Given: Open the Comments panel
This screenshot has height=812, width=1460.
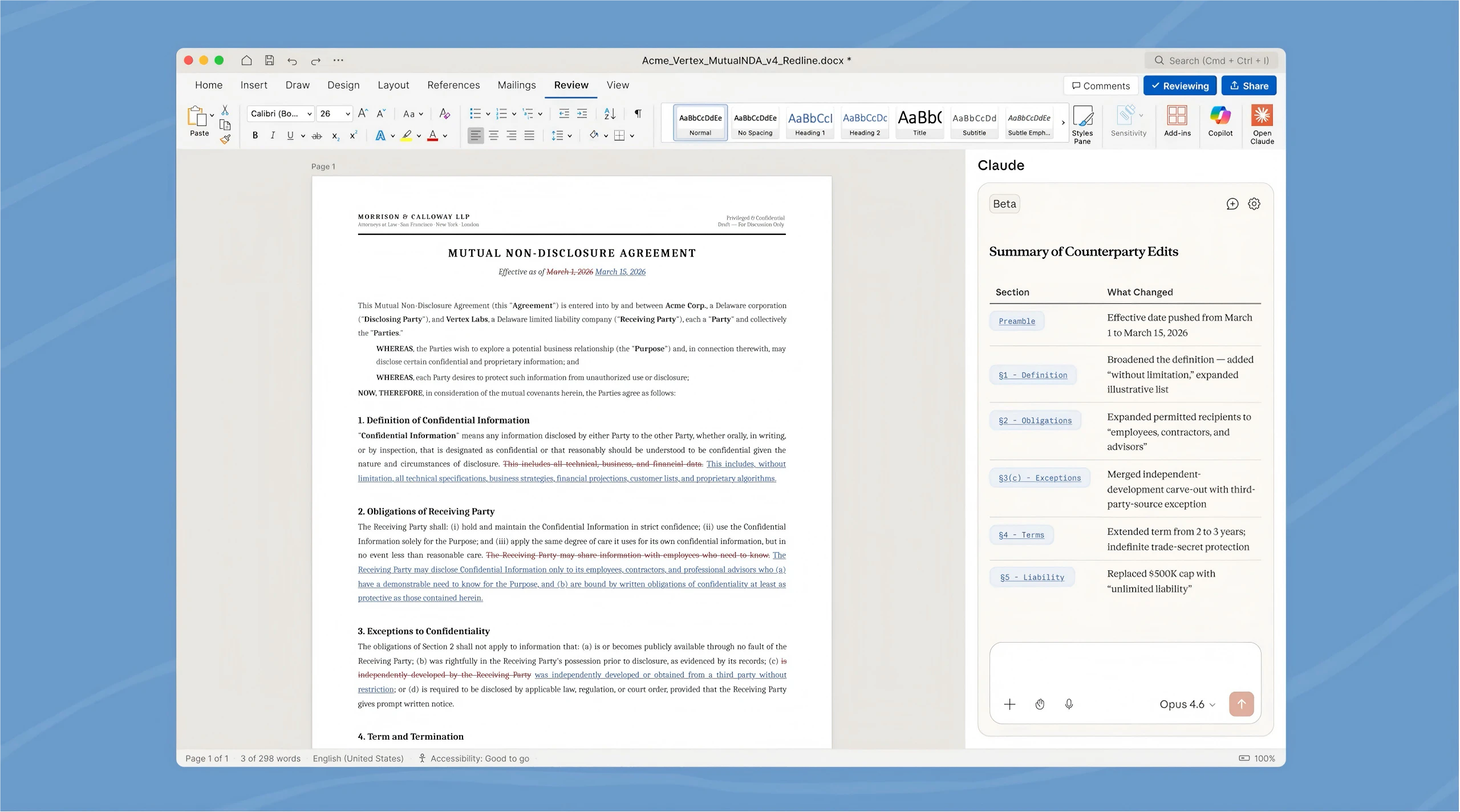Looking at the screenshot, I should point(1100,86).
